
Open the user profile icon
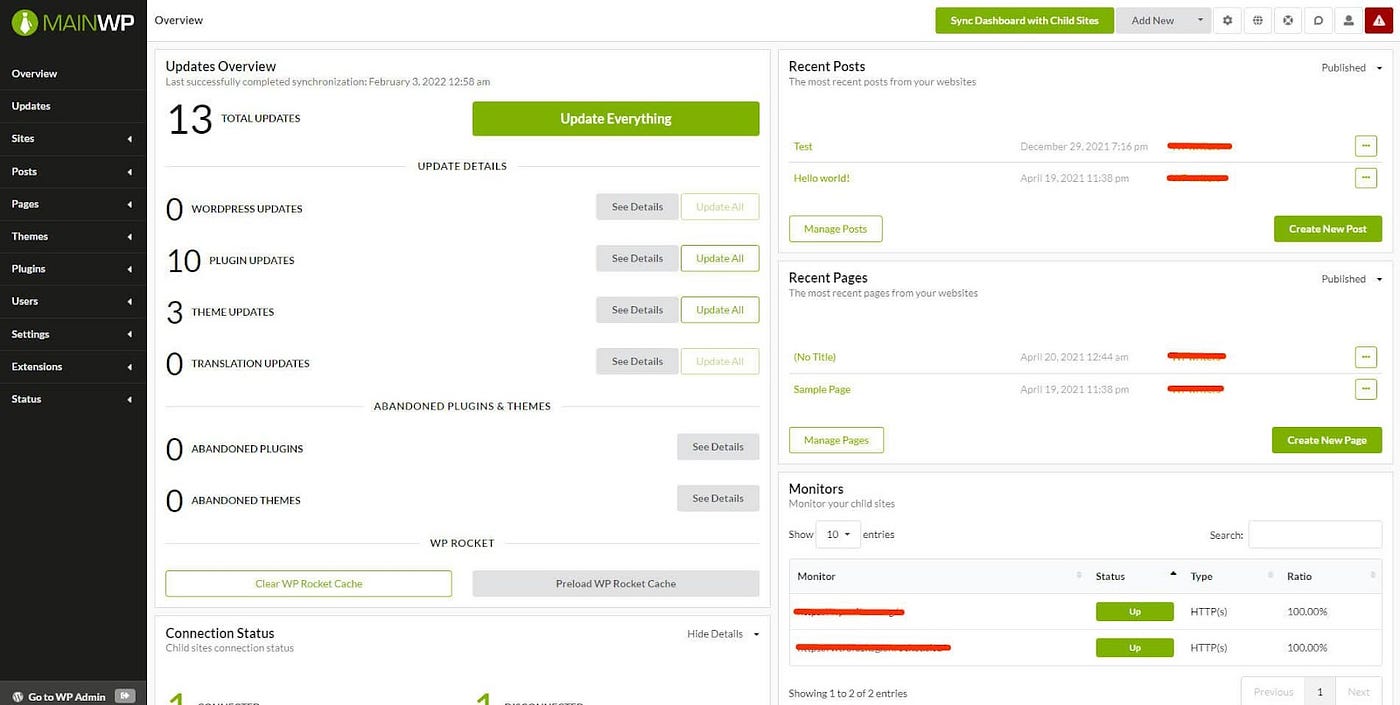point(1349,20)
